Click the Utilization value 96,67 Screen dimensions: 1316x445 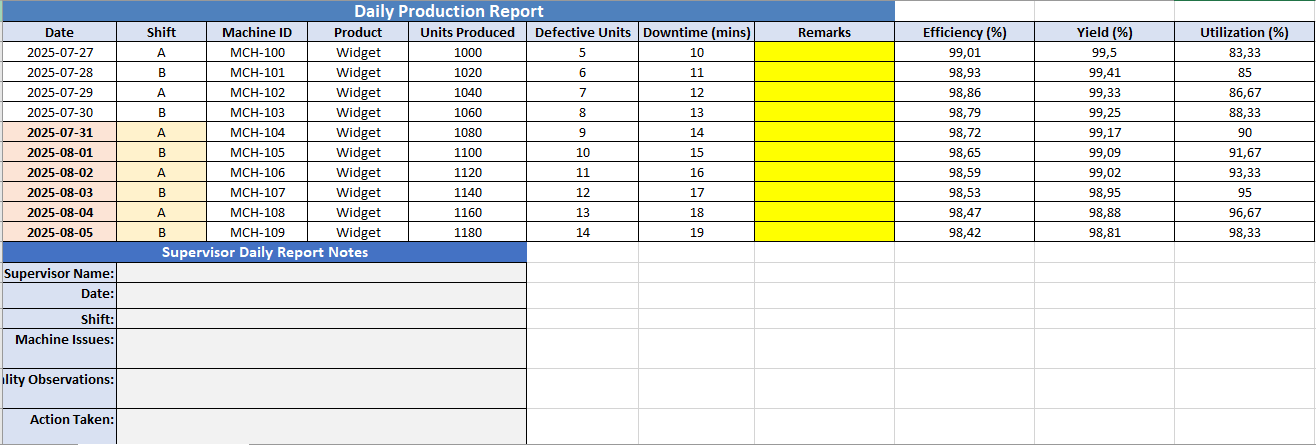[1244, 212]
